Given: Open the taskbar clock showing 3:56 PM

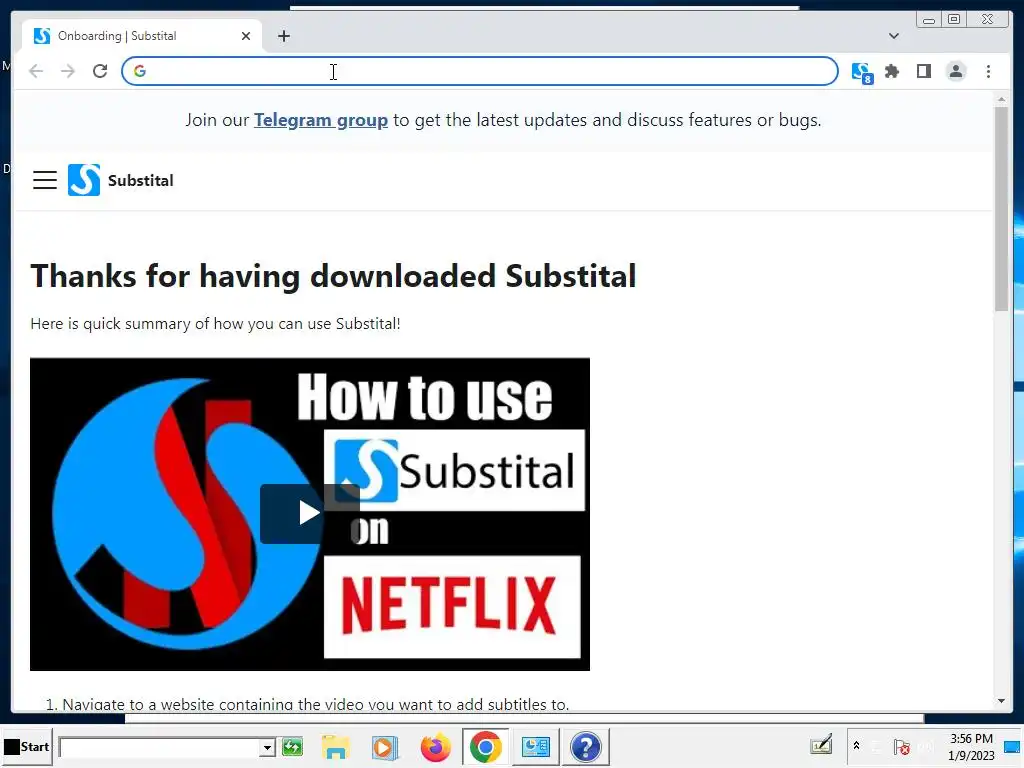Looking at the screenshot, I should pyautogui.click(x=971, y=746).
